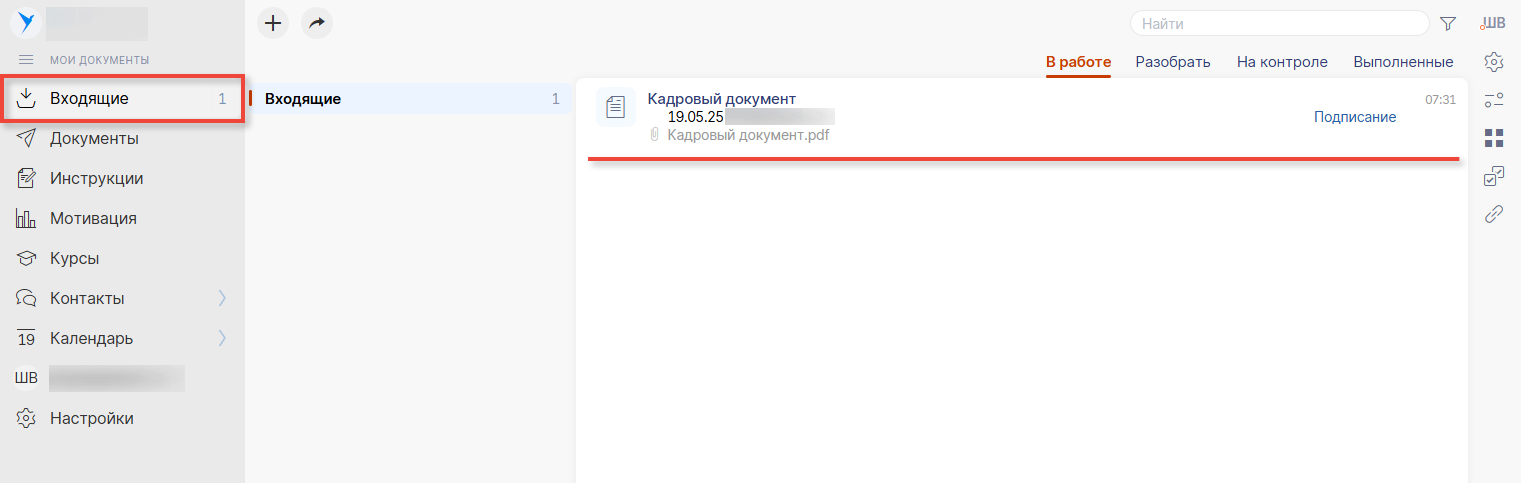The height and width of the screenshot is (483, 1521).
Task: Open the four-squares grid icon
Action: coord(1494,137)
